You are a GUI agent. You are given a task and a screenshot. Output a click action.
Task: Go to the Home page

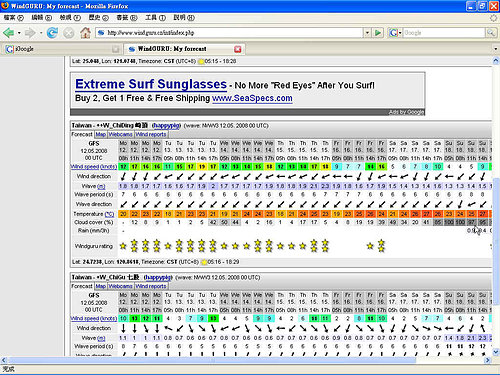[x=85, y=33]
